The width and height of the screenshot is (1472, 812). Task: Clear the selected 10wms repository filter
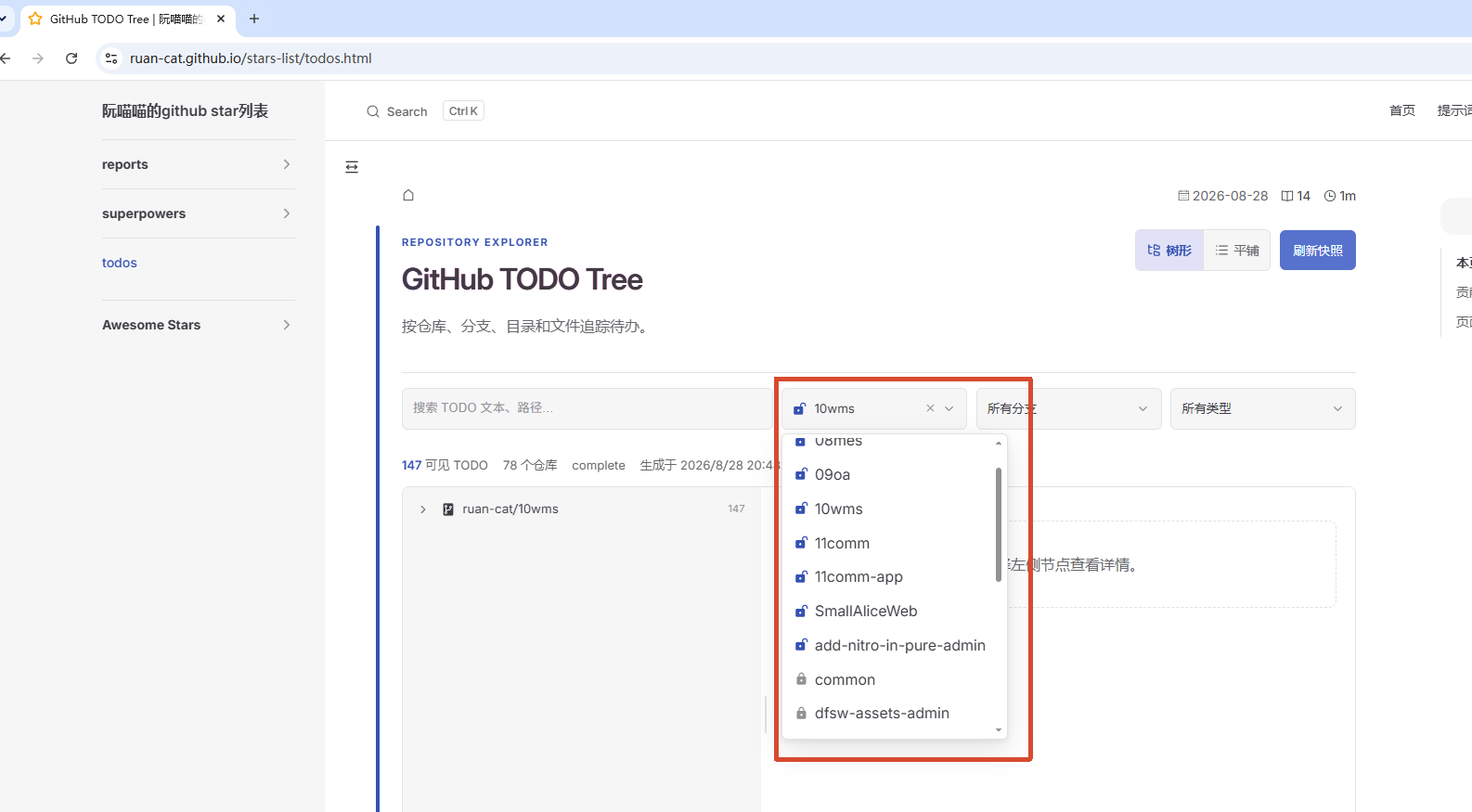930,408
